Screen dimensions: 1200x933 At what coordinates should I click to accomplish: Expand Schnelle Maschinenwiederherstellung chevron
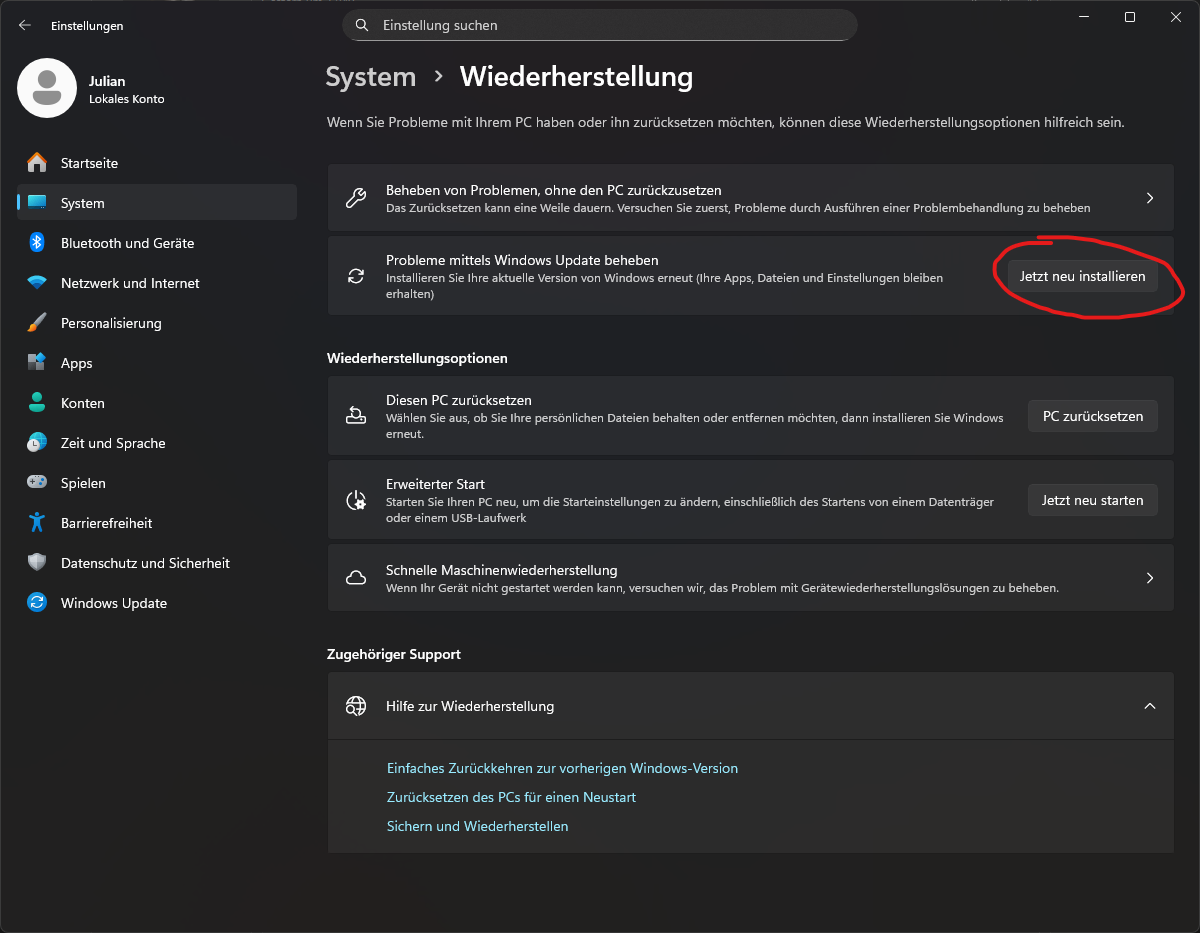pyautogui.click(x=1150, y=578)
